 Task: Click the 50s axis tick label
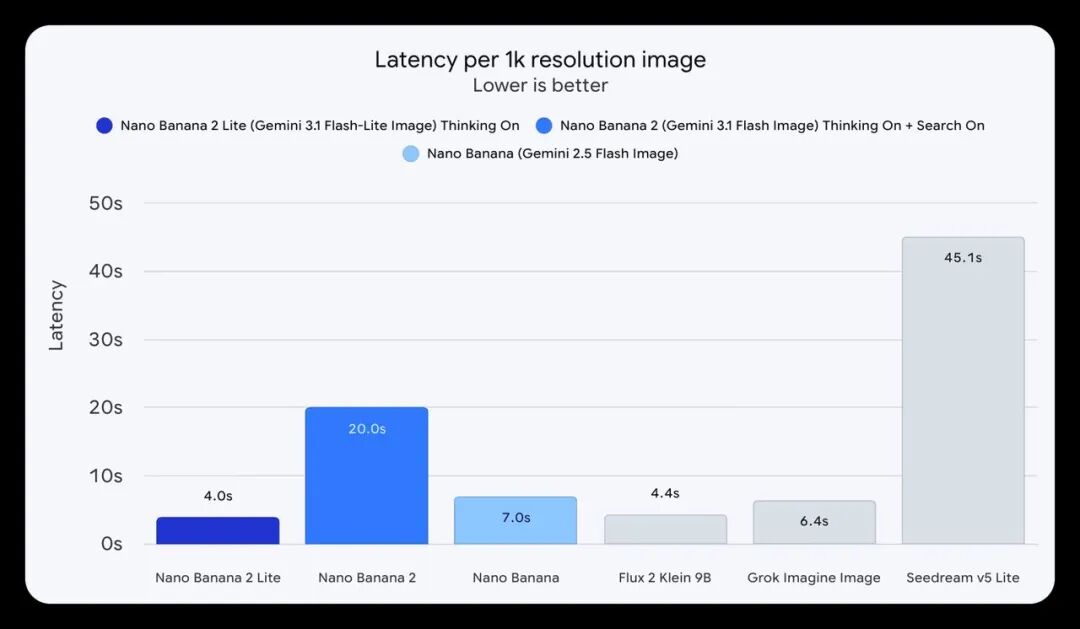(105, 203)
